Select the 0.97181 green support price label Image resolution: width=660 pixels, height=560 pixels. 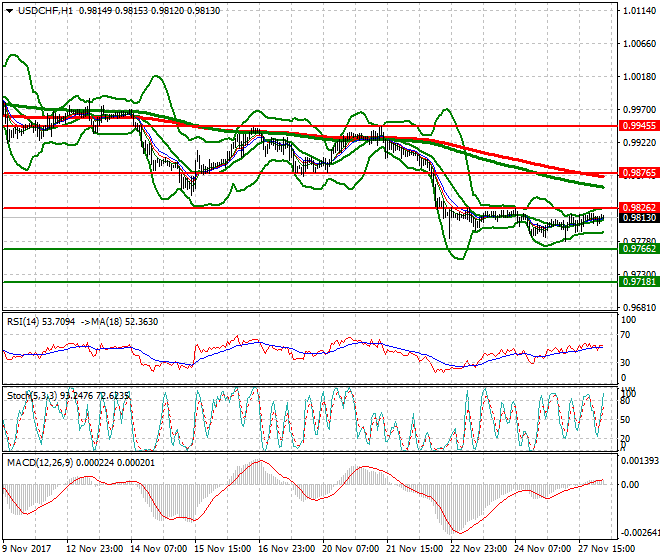638,282
